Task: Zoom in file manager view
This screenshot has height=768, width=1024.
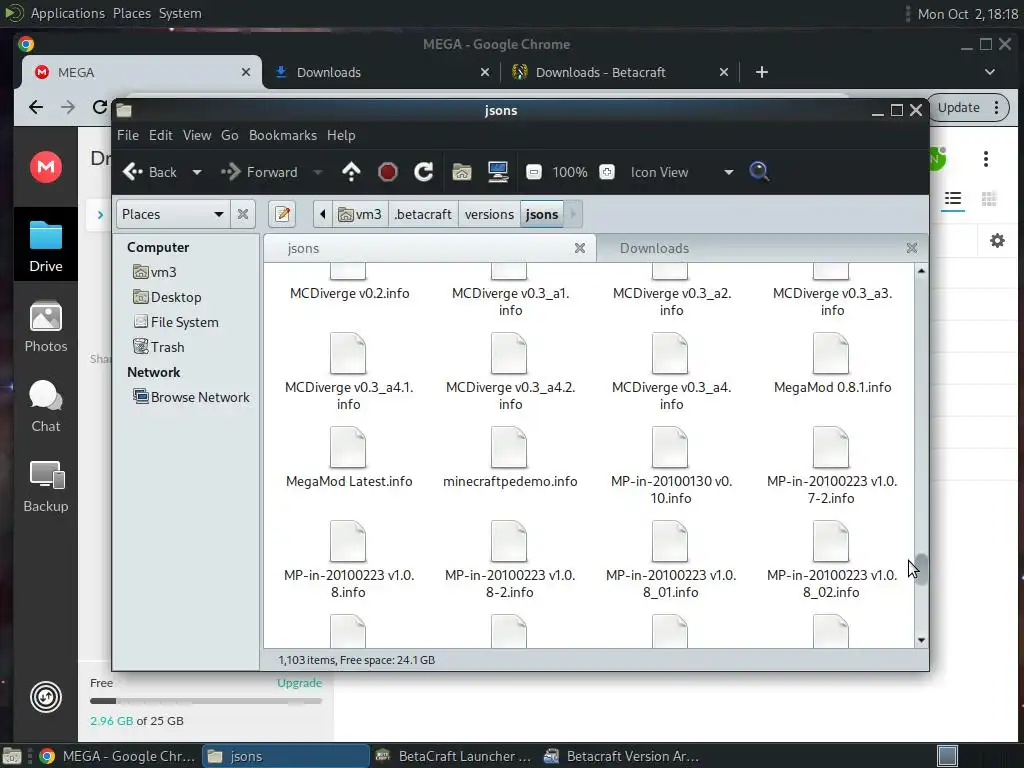Action: point(607,172)
